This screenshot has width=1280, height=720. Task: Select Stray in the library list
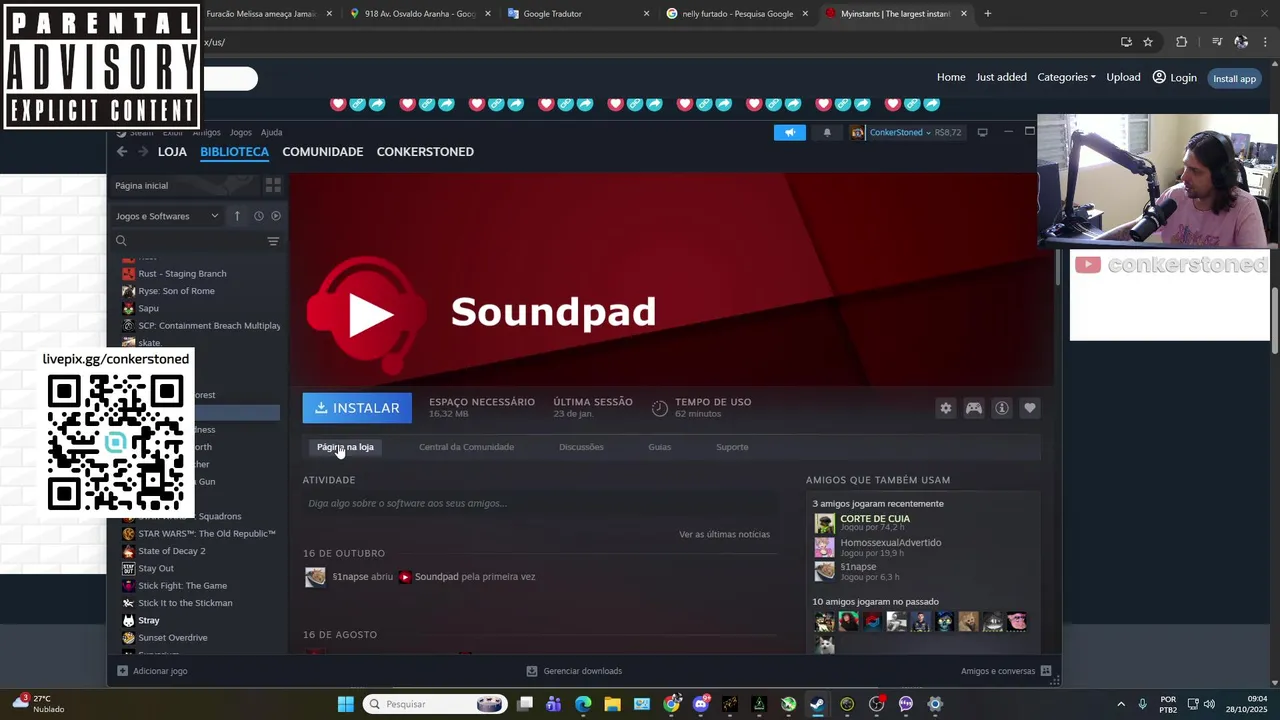(x=149, y=620)
